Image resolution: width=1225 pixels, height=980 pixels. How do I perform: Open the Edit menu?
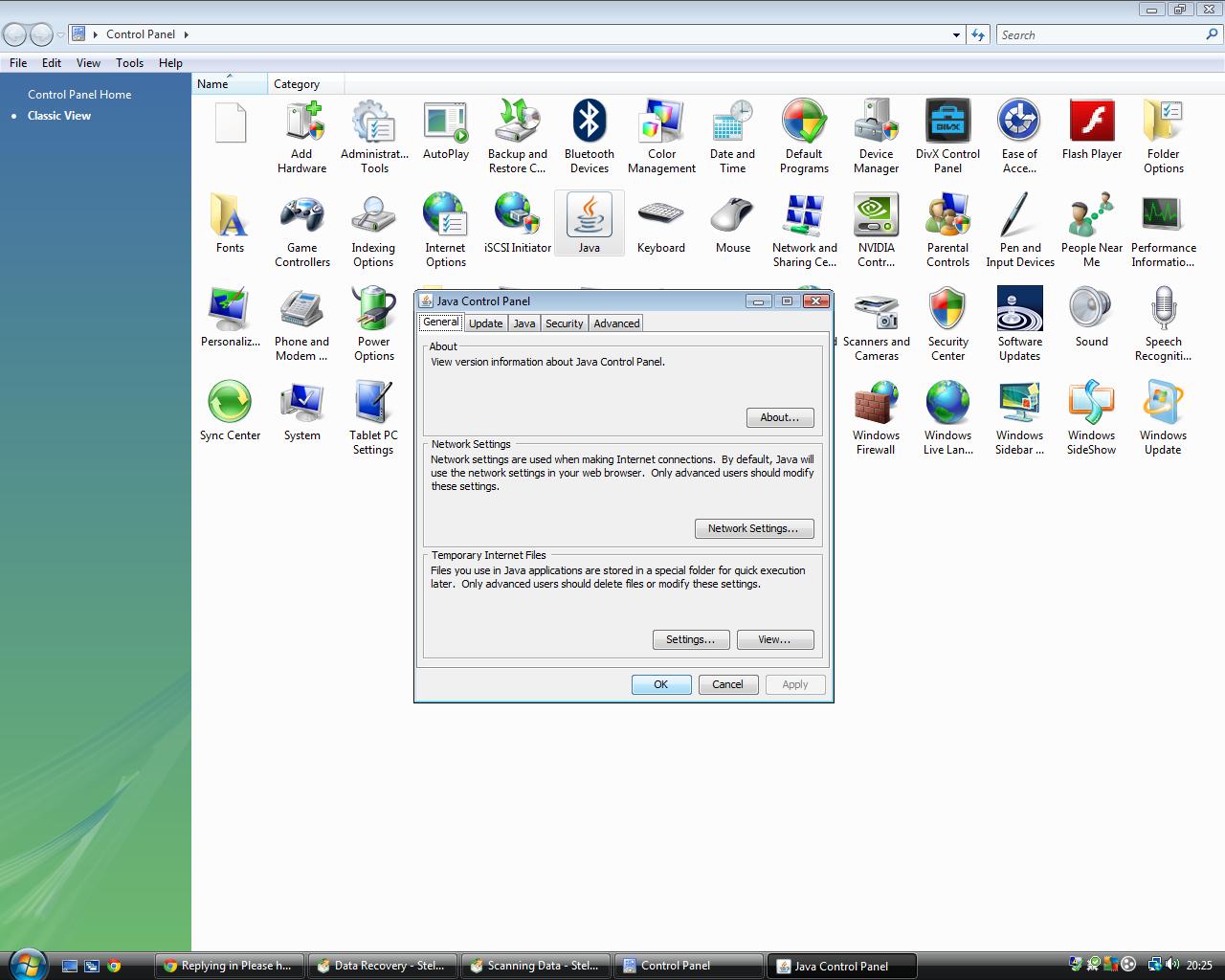tap(52, 62)
